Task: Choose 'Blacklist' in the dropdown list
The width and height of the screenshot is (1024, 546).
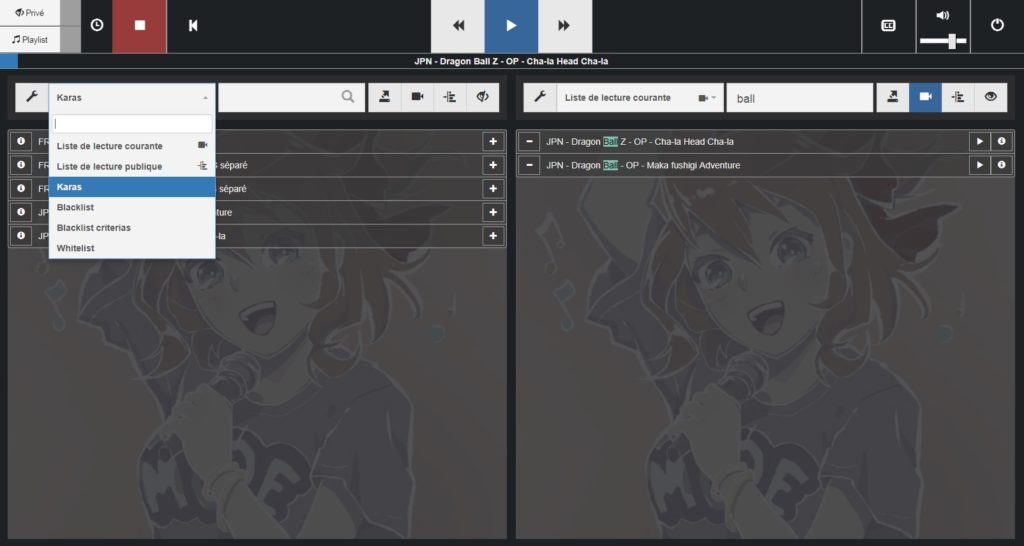Action: point(132,207)
